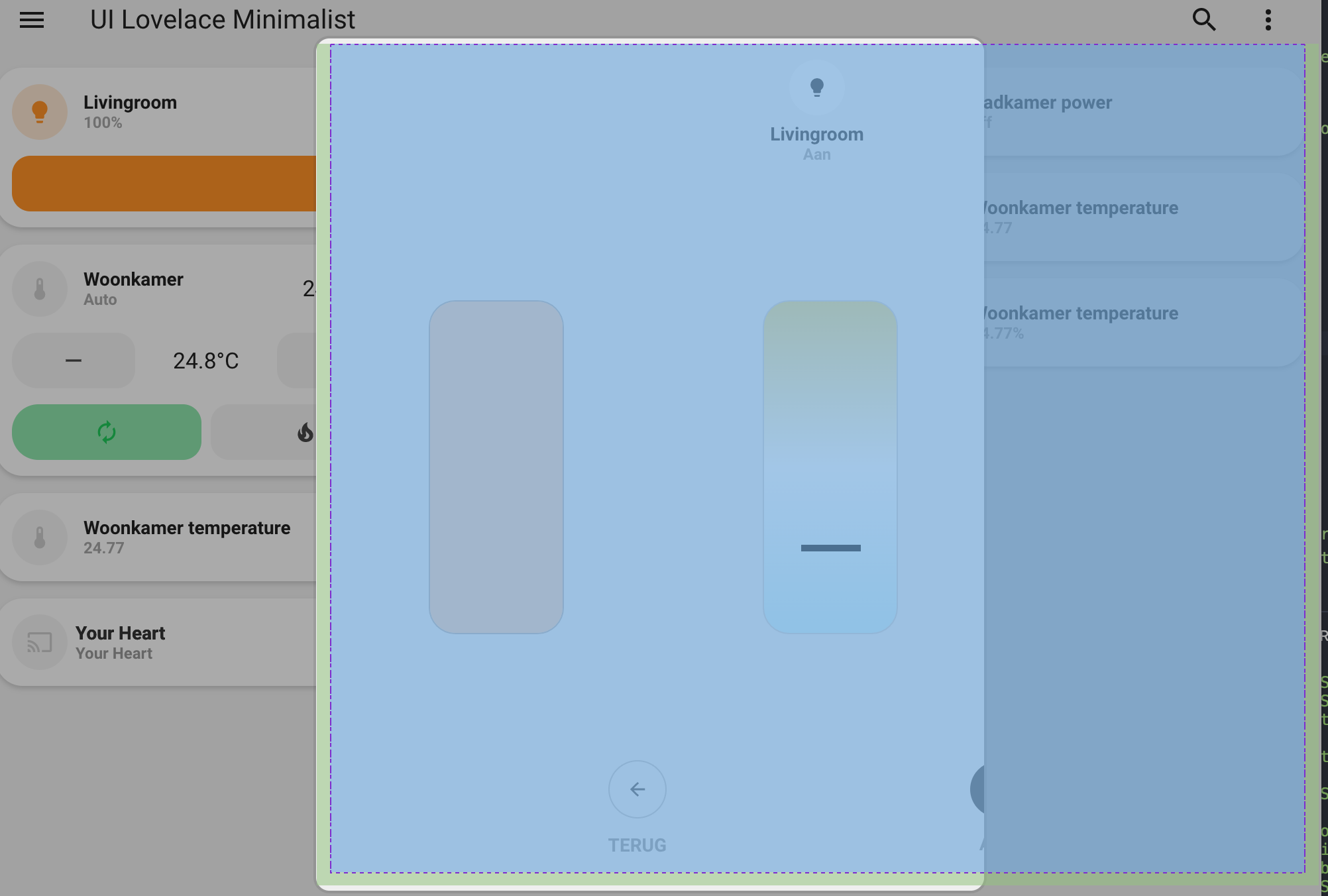The image size is (1328, 896).
Task: Click the bulb icon on the Livingroom card
Action: [x=40, y=111]
